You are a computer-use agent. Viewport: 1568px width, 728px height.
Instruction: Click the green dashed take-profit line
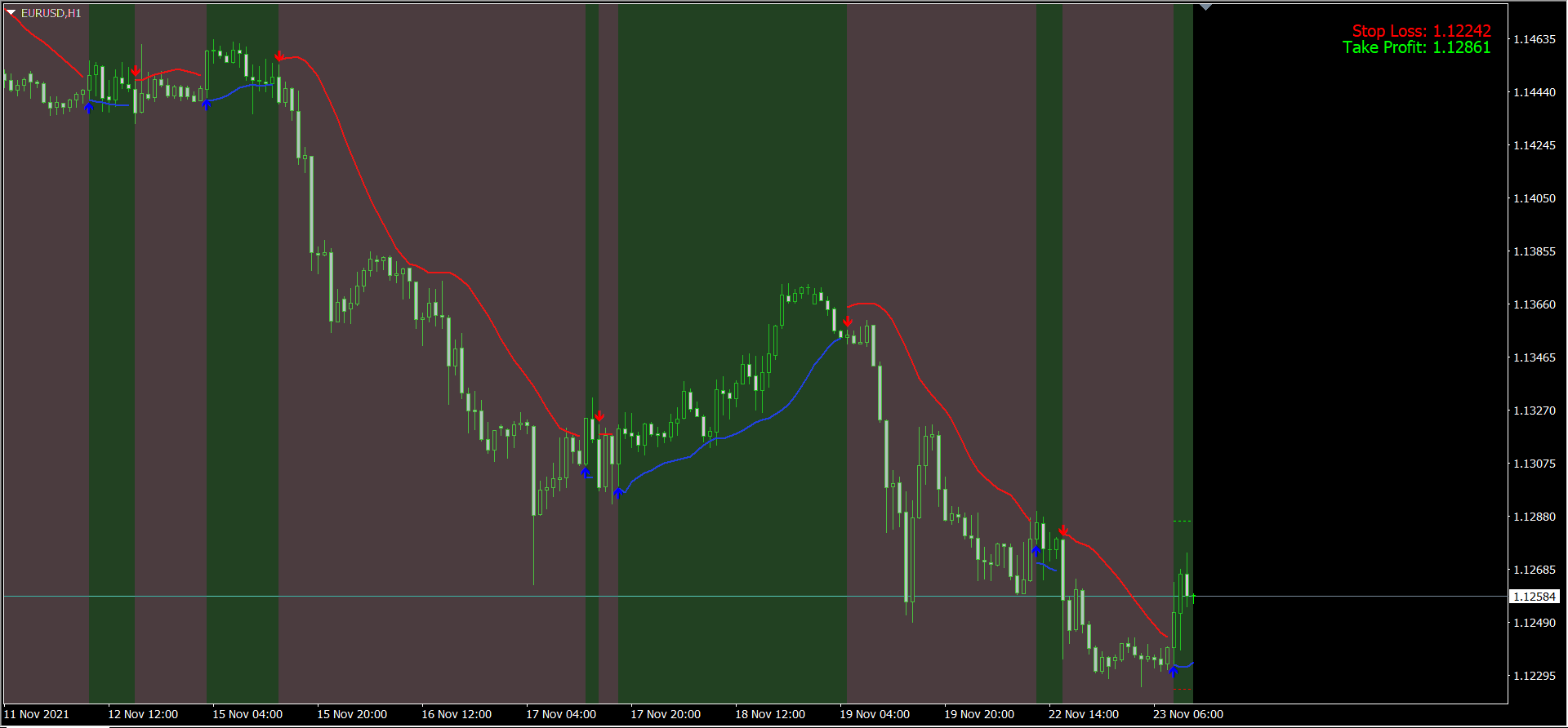tap(1183, 521)
